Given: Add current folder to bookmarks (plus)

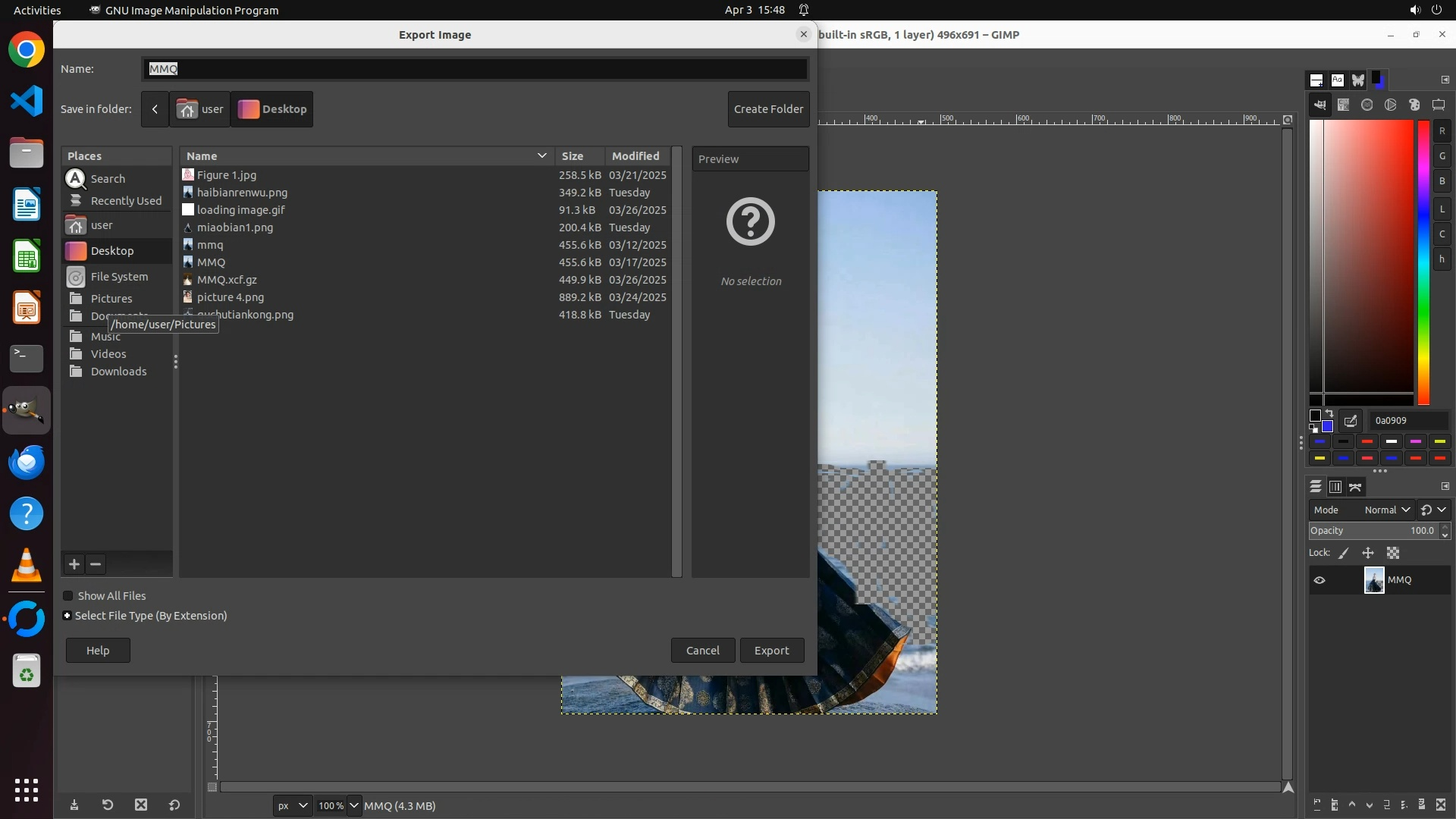Looking at the screenshot, I should click(x=74, y=564).
